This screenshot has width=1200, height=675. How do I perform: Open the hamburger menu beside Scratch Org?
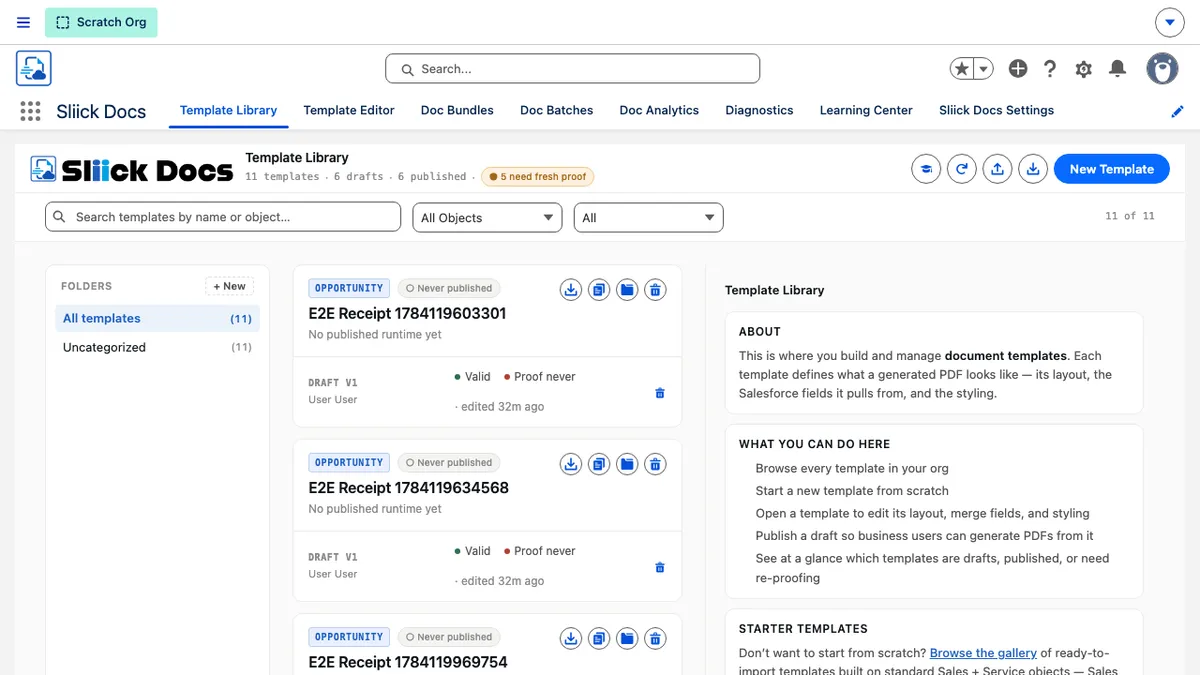coord(24,22)
